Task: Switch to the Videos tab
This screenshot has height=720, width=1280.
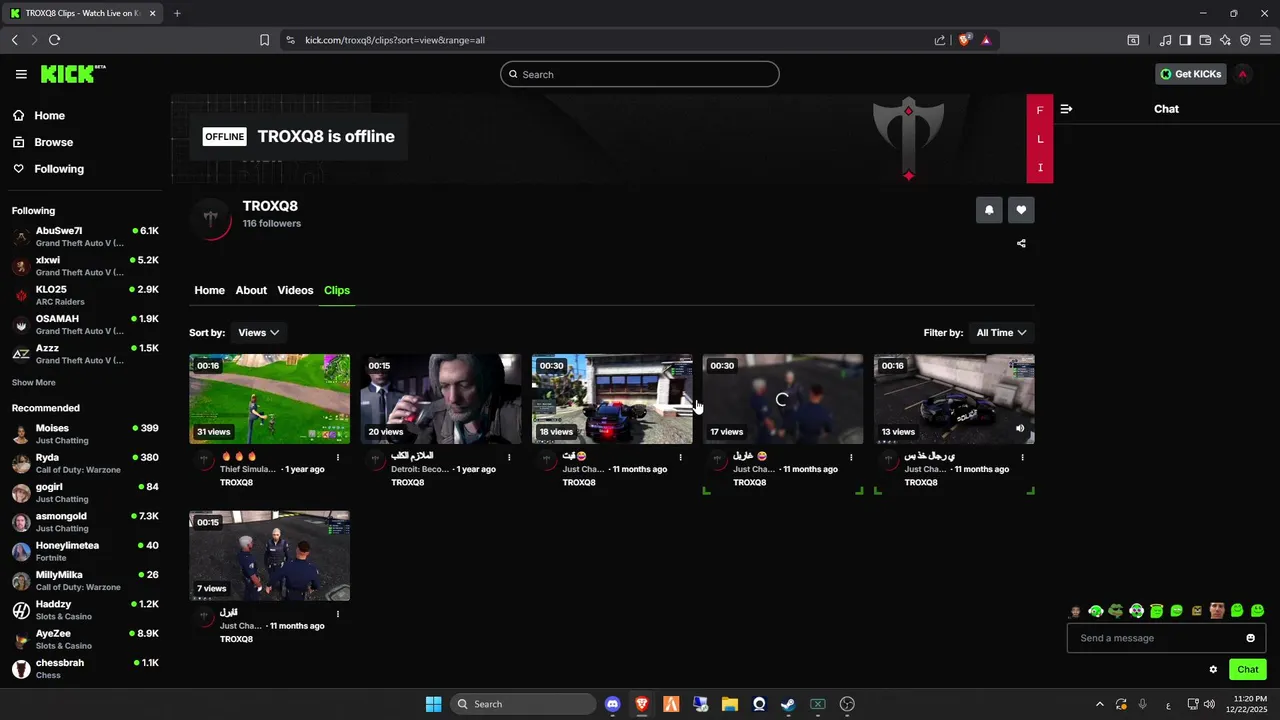Action: pyautogui.click(x=295, y=290)
